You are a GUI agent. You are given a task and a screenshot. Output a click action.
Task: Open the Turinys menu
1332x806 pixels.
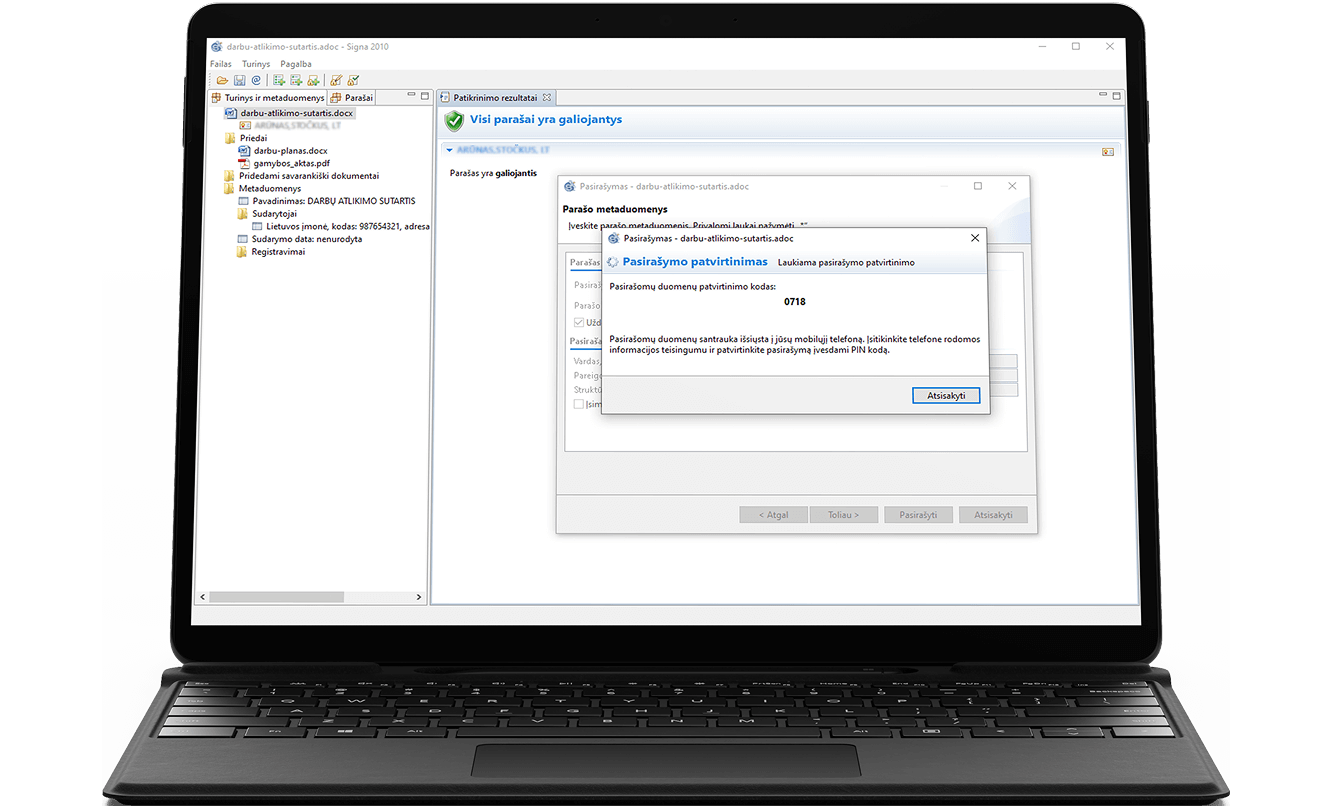coord(256,64)
